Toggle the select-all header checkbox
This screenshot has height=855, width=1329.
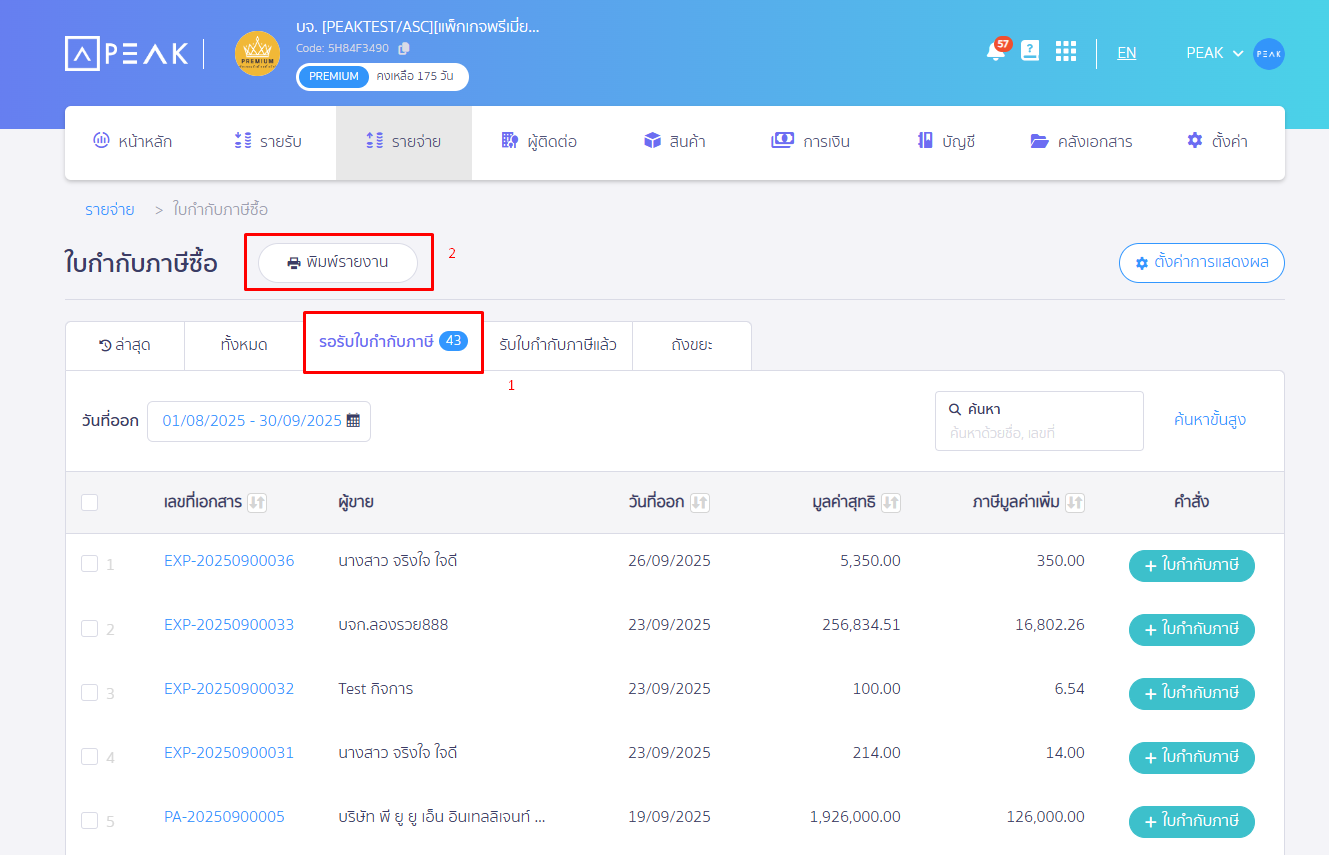pos(90,502)
